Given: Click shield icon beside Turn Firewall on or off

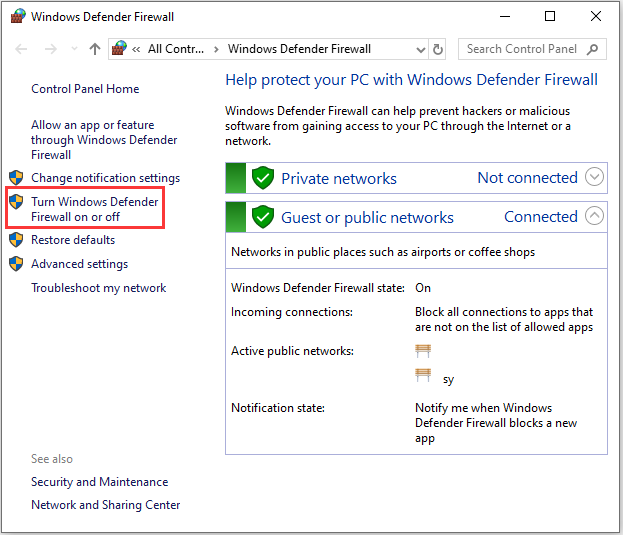Looking at the screenshot, I should (16, 202).
